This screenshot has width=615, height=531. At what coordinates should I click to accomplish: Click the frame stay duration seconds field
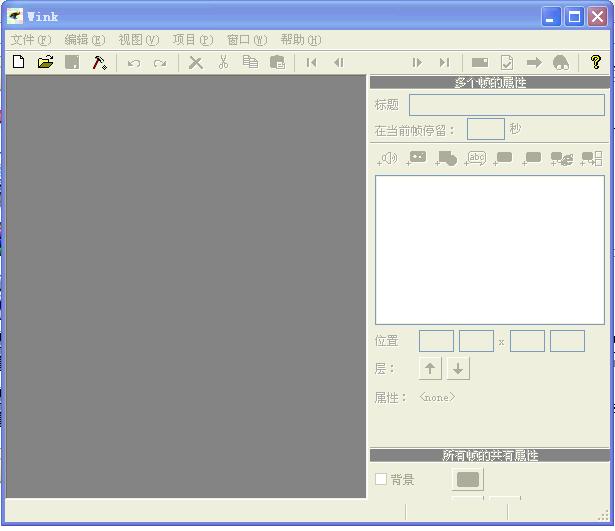[x=485, y=129]
